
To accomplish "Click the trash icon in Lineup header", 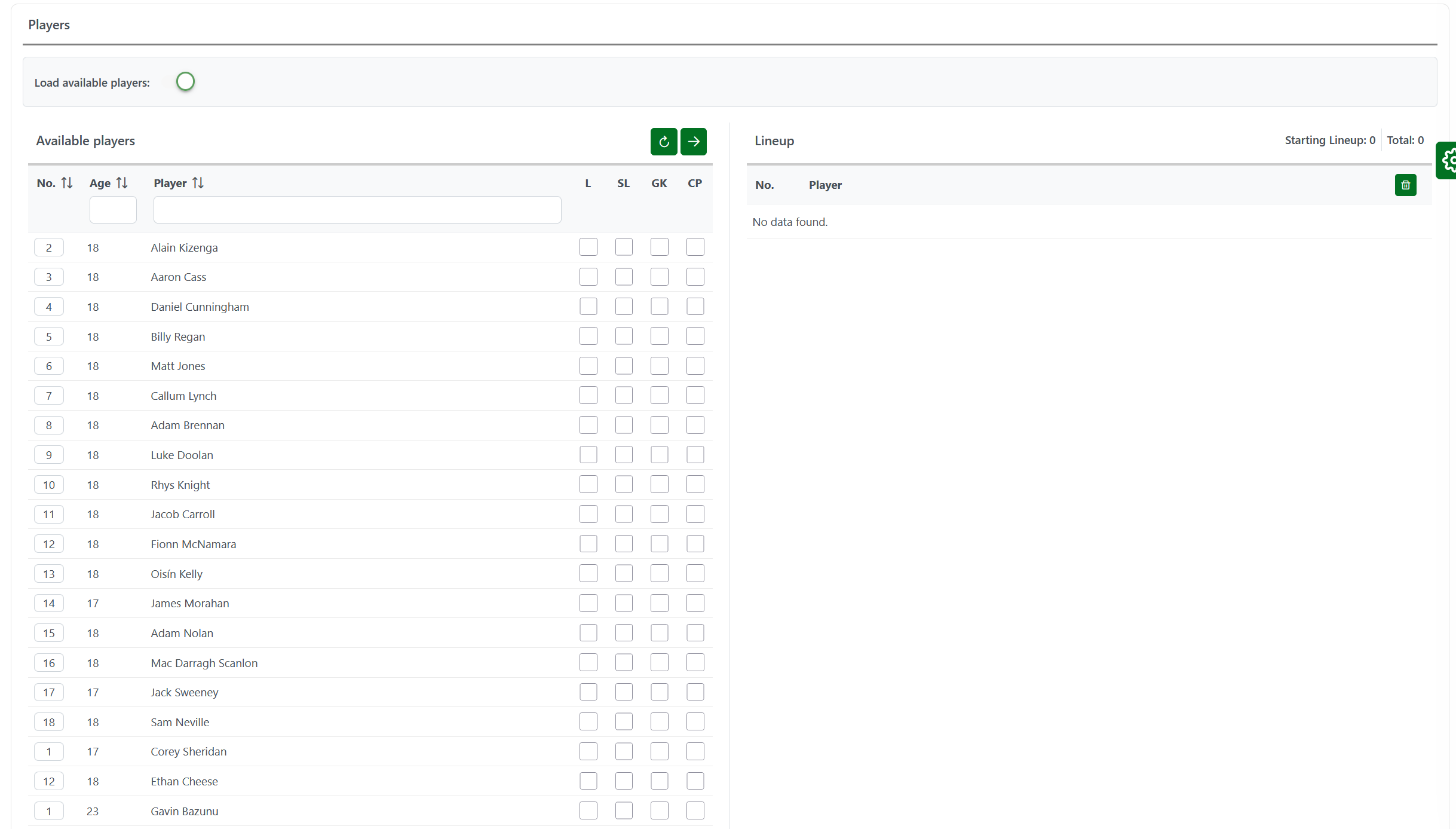I will click(1405, 185).
